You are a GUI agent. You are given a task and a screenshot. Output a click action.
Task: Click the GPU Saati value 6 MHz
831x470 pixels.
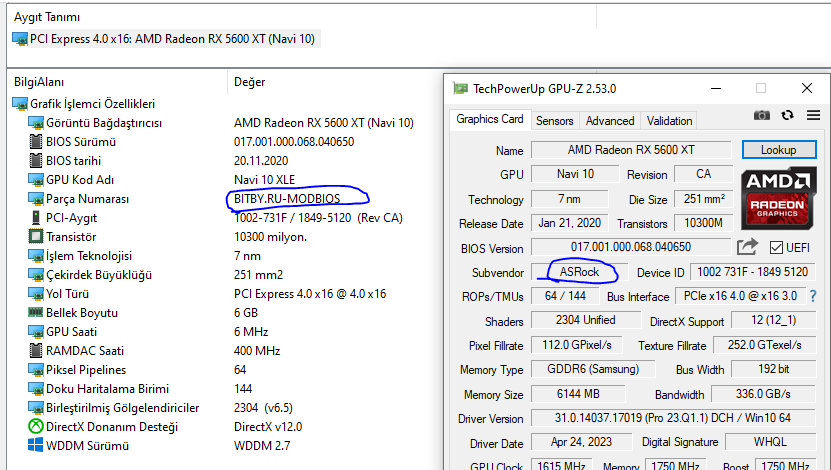(251, 332)
